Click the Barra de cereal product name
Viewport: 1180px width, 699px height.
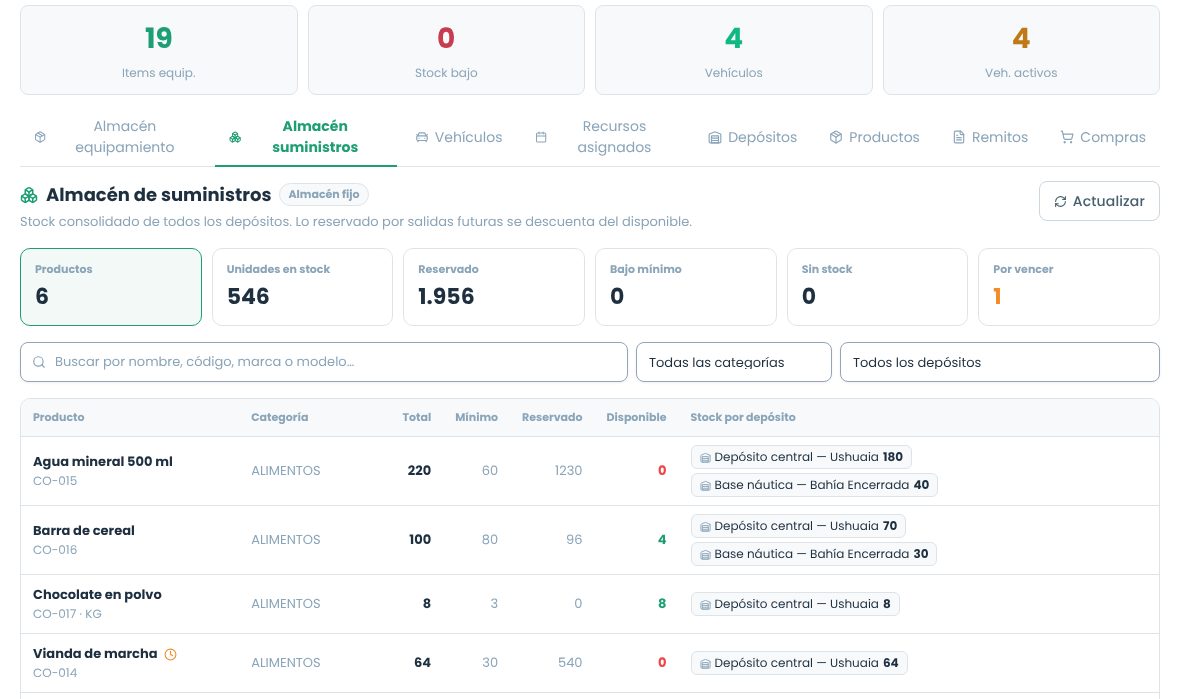84,530
